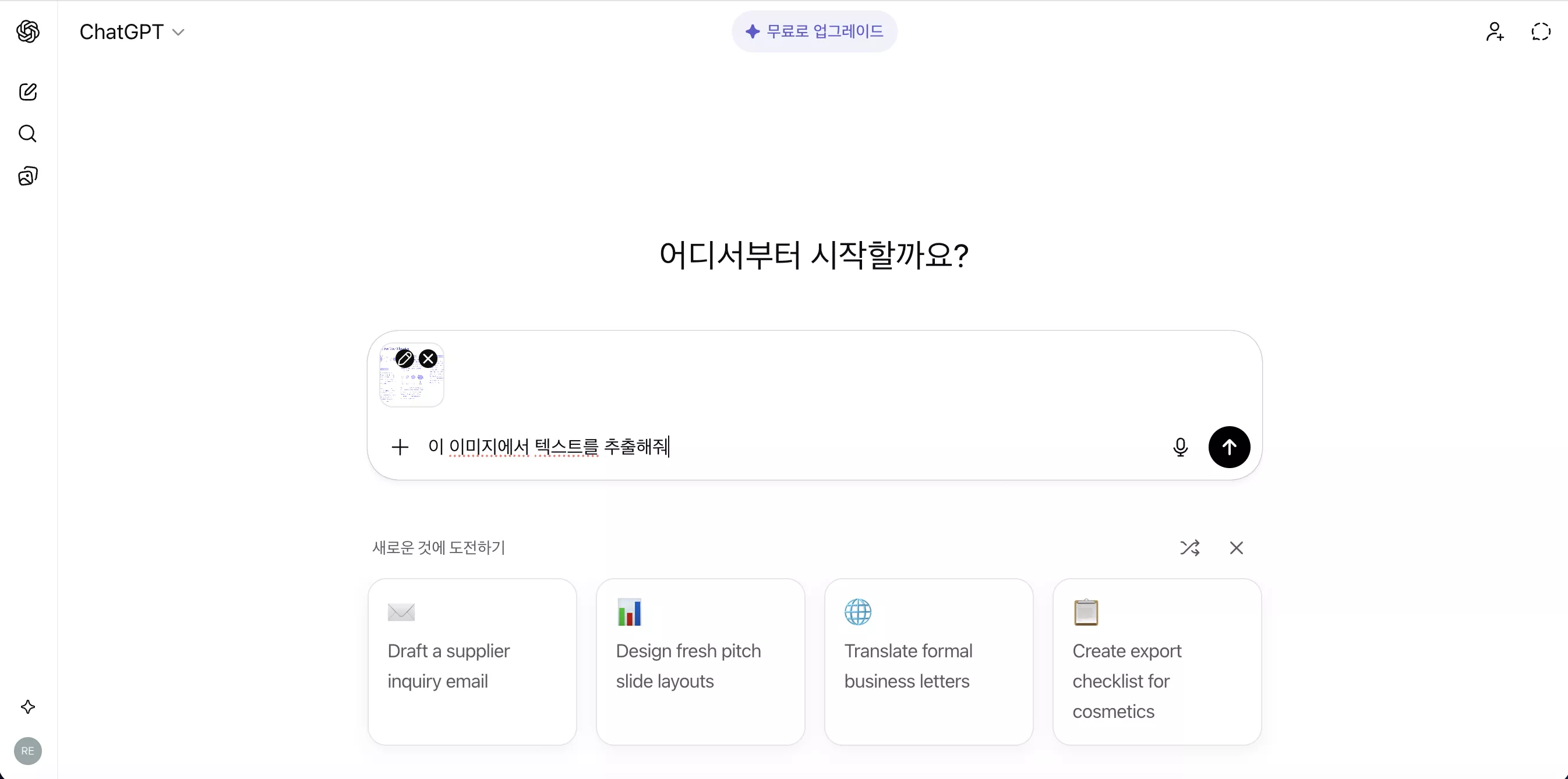Open attachments with the plus icon
This screenshot has width=1568, height=779.
(400, 447)
